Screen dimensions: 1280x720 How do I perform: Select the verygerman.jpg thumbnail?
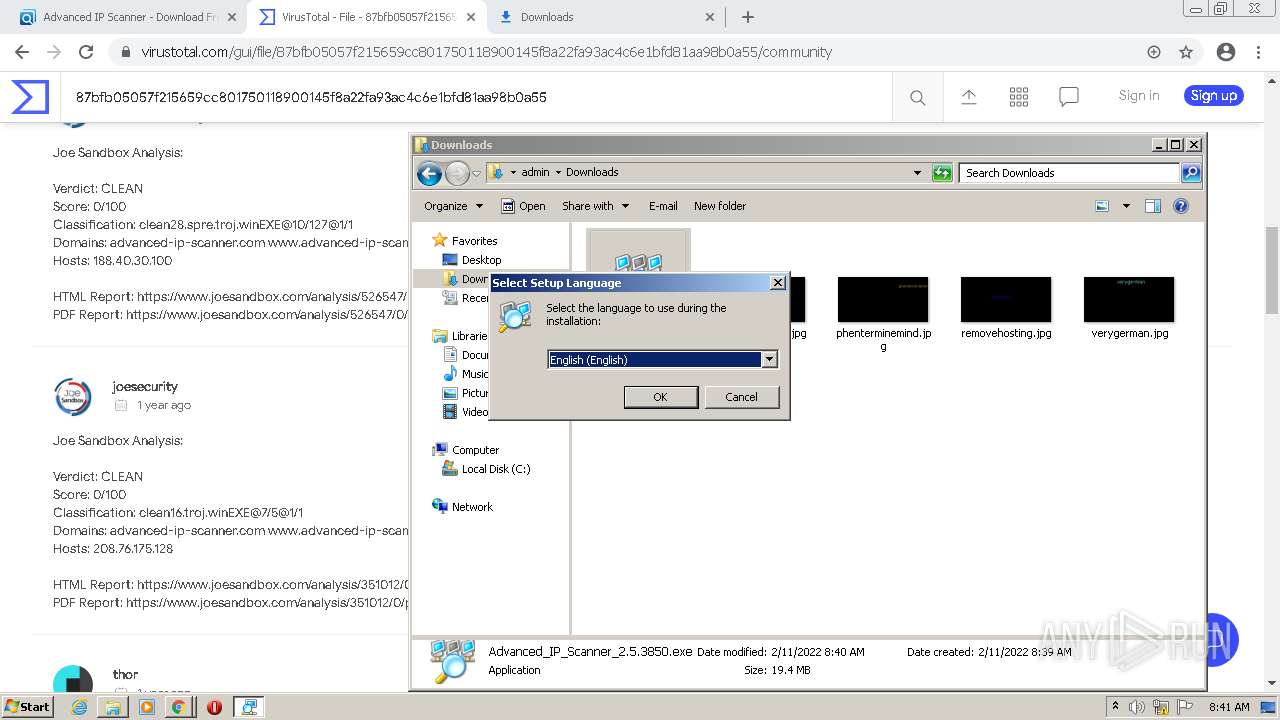coord(1129,300)
